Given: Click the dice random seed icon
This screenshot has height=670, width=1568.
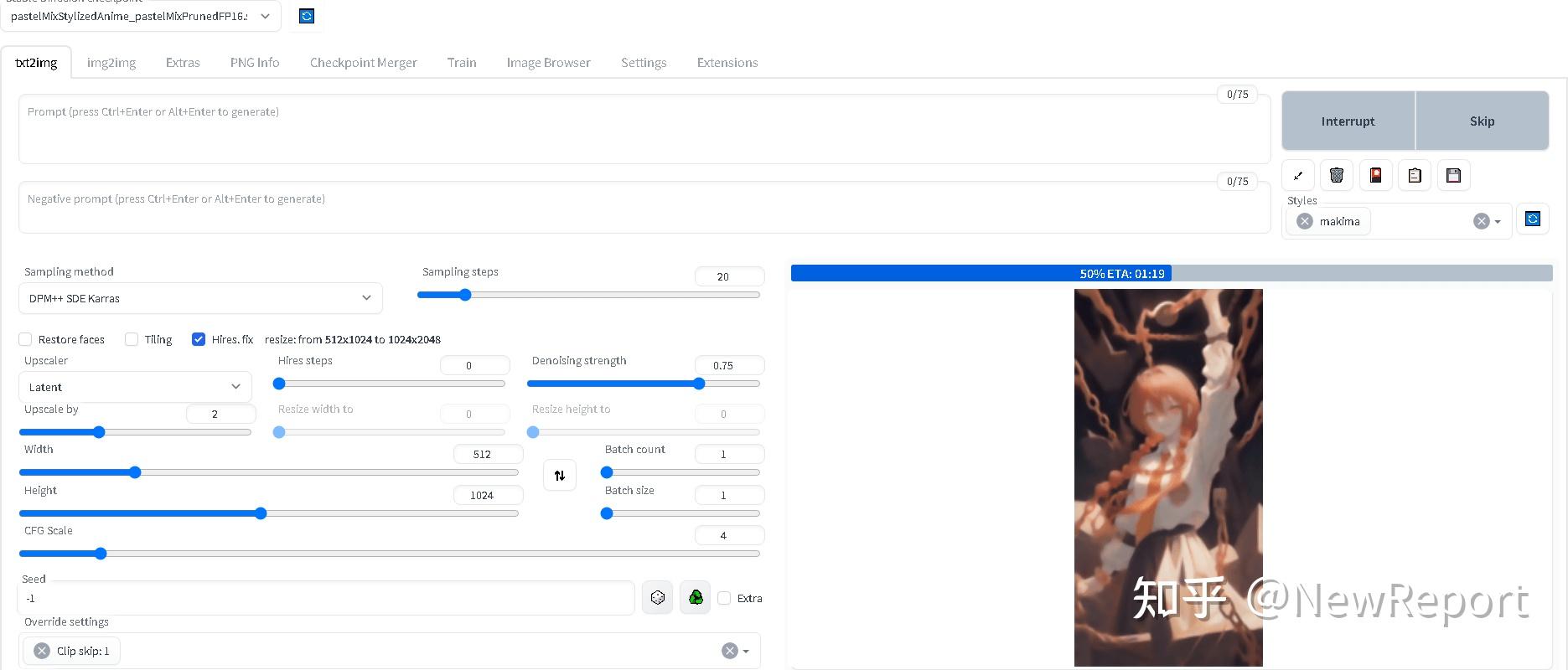Looking at the screenshot, I should click(658, 598).
